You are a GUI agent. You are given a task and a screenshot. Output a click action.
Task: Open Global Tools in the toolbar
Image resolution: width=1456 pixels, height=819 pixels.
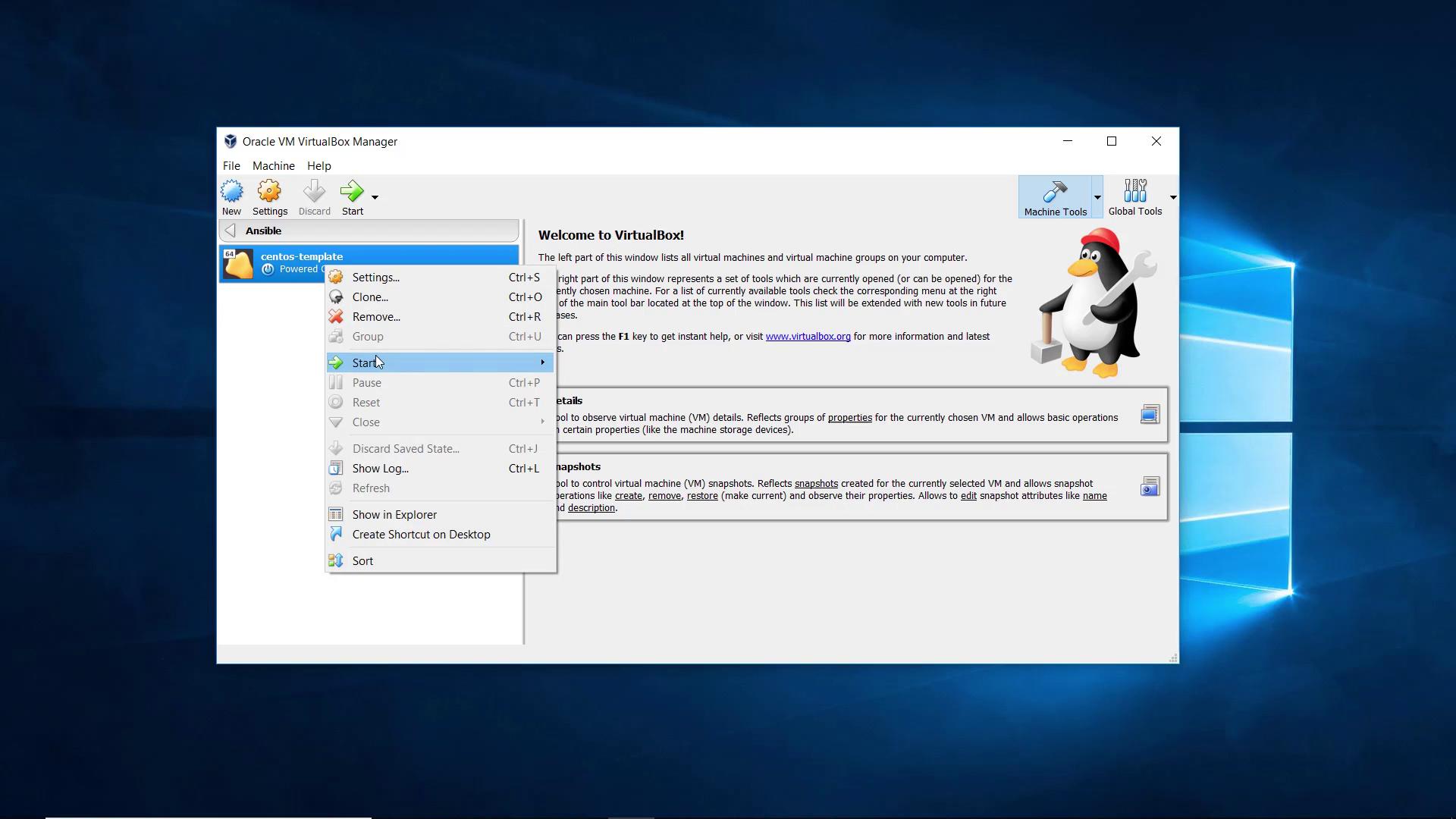(1134, 192)
